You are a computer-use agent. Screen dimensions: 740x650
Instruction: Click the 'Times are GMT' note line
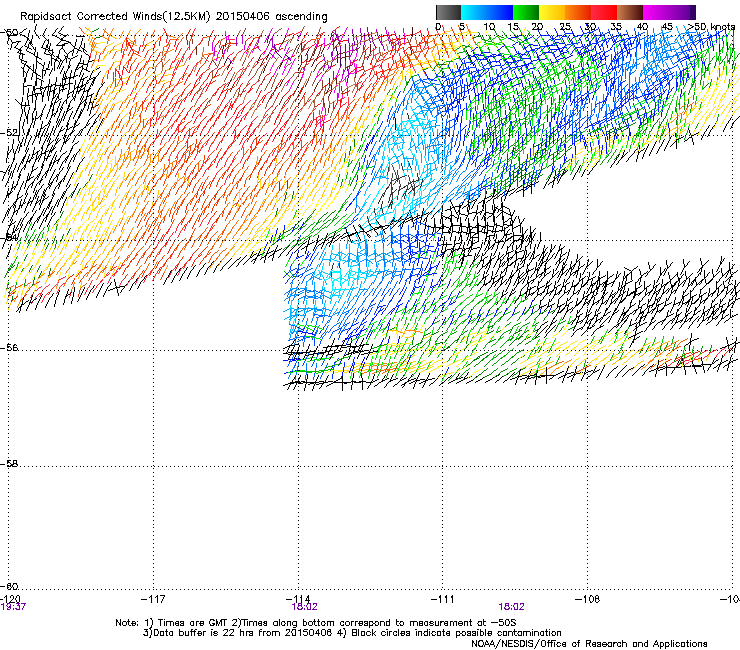tap(316, 623)
